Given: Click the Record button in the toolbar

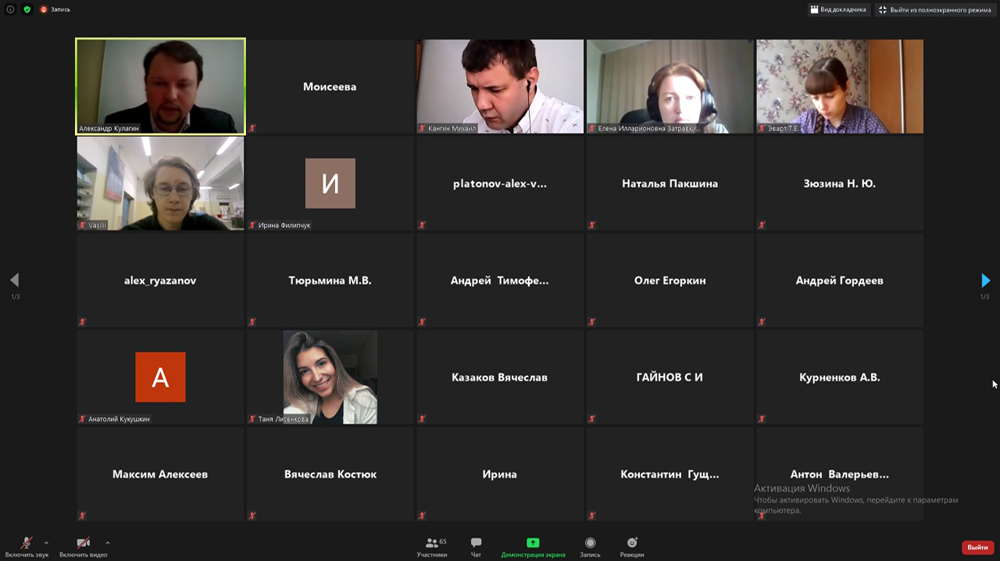Looking at the screenshot, I should (590, 546).
